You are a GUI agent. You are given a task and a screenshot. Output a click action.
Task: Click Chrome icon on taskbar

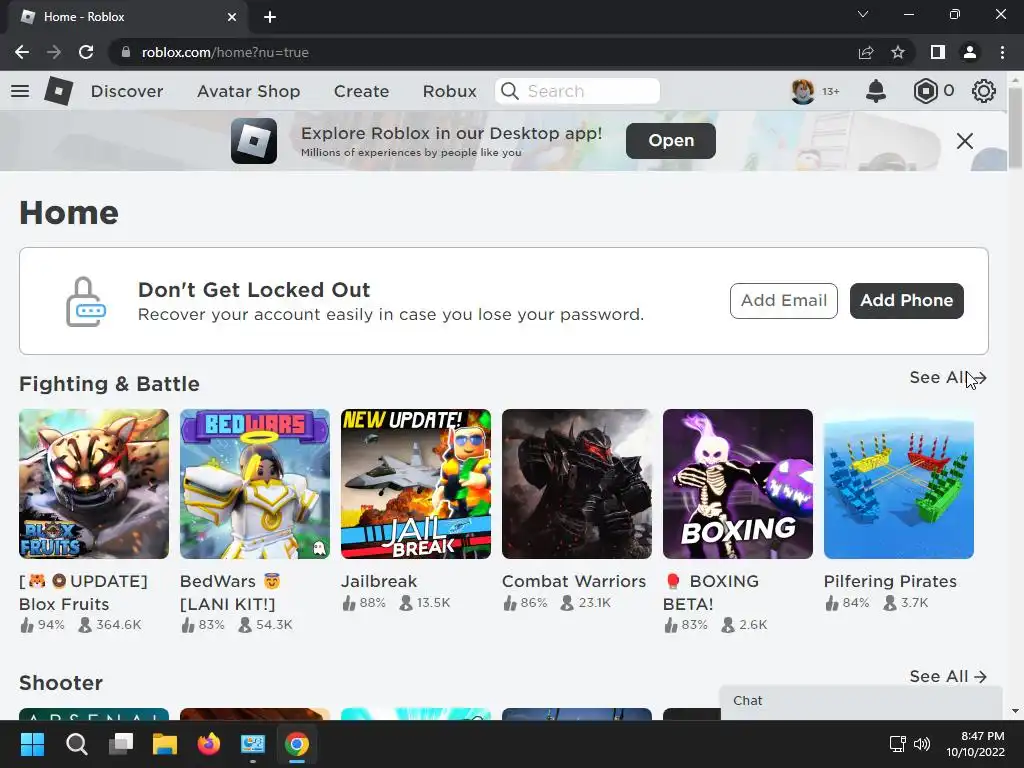(297, 744)
